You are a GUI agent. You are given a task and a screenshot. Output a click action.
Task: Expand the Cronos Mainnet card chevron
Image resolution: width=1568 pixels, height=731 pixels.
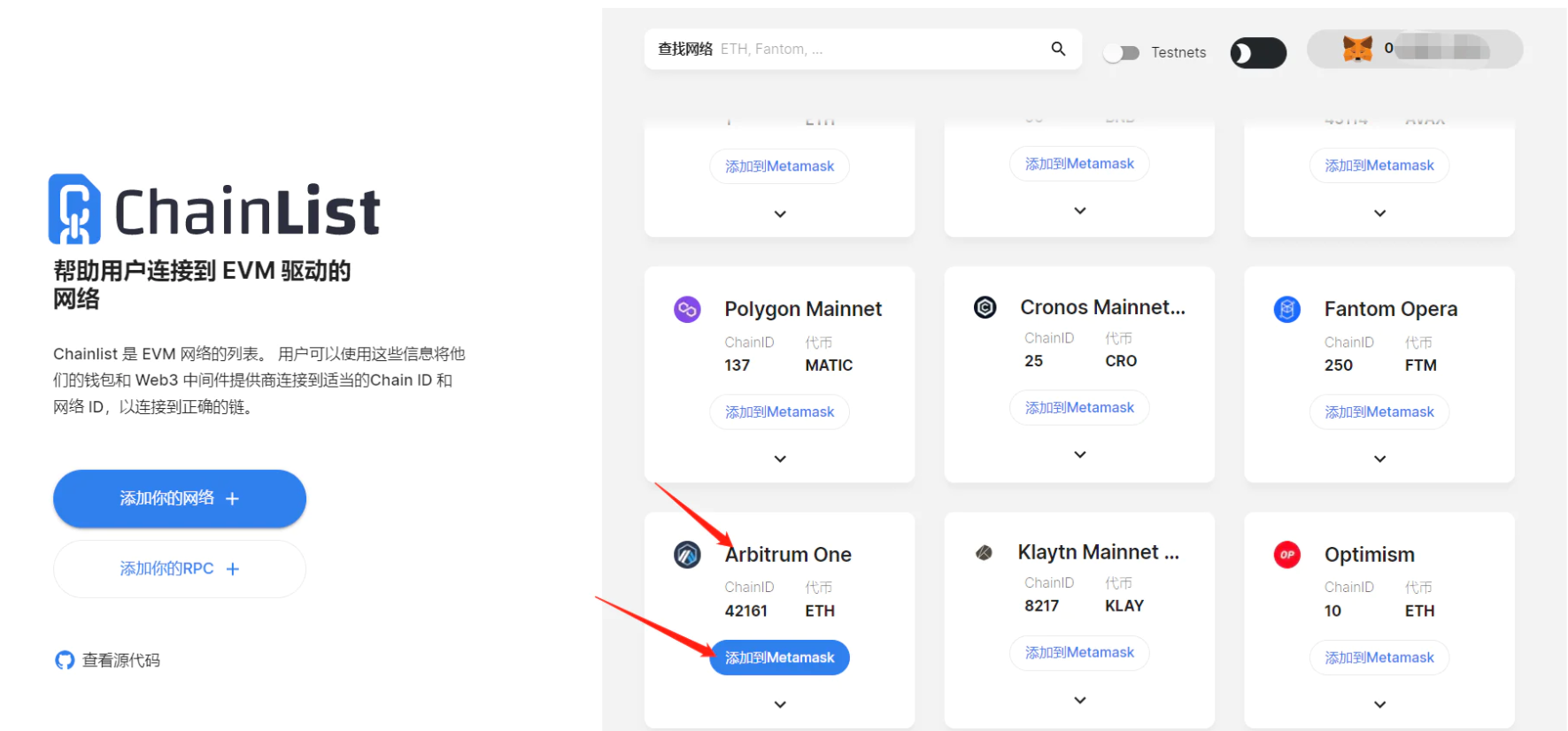point(1080,454)
